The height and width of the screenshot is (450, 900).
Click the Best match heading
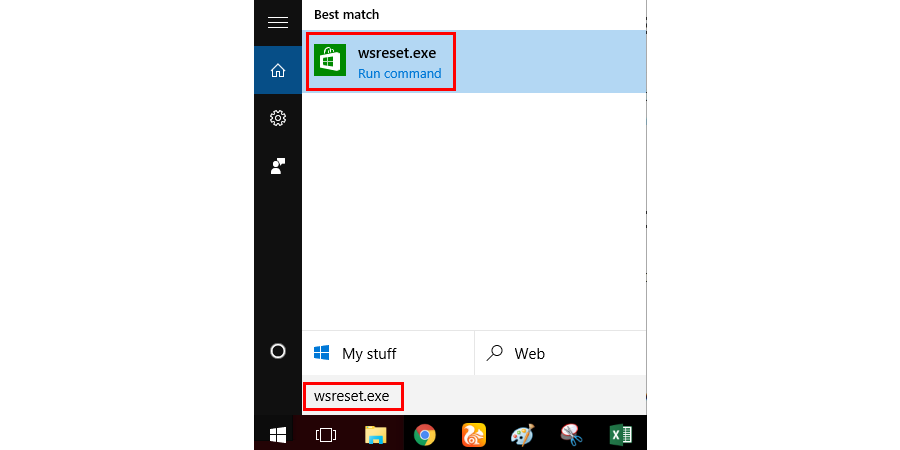347,14
